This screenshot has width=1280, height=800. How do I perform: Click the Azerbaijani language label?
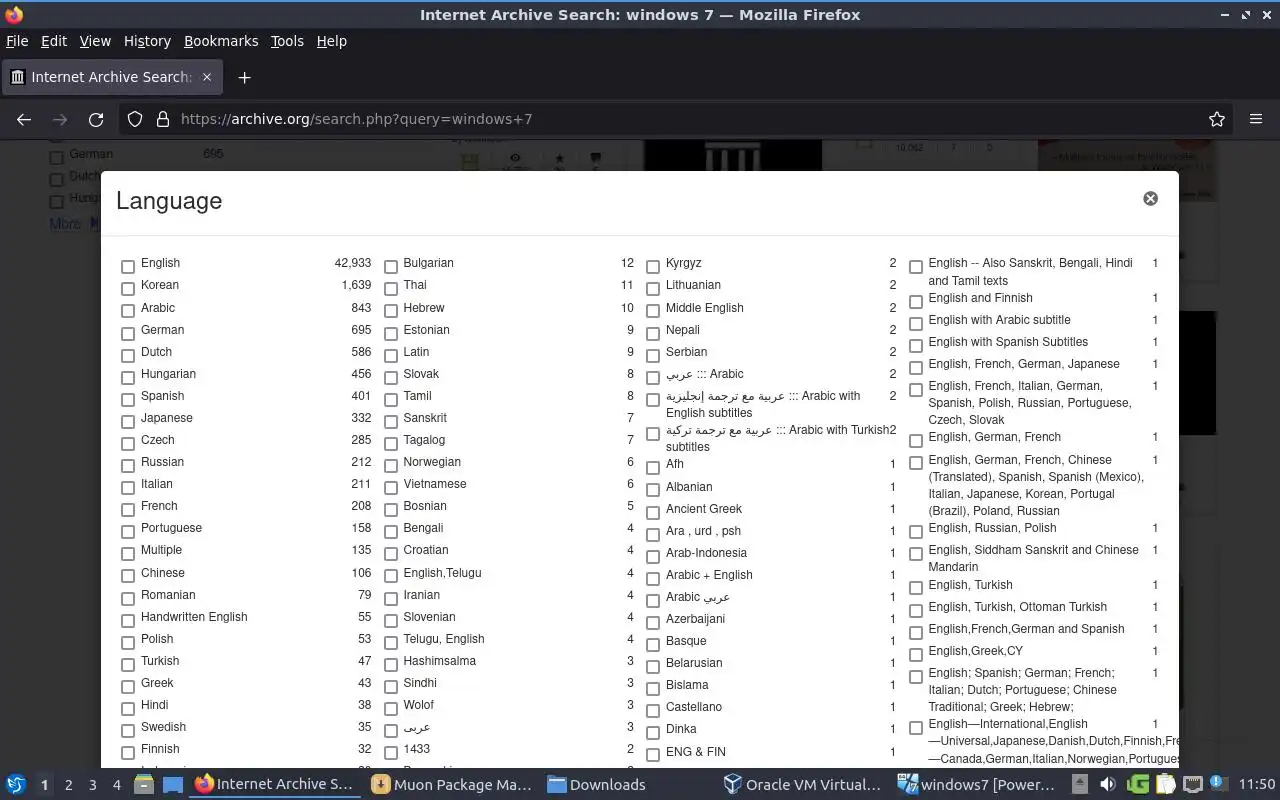695,619
